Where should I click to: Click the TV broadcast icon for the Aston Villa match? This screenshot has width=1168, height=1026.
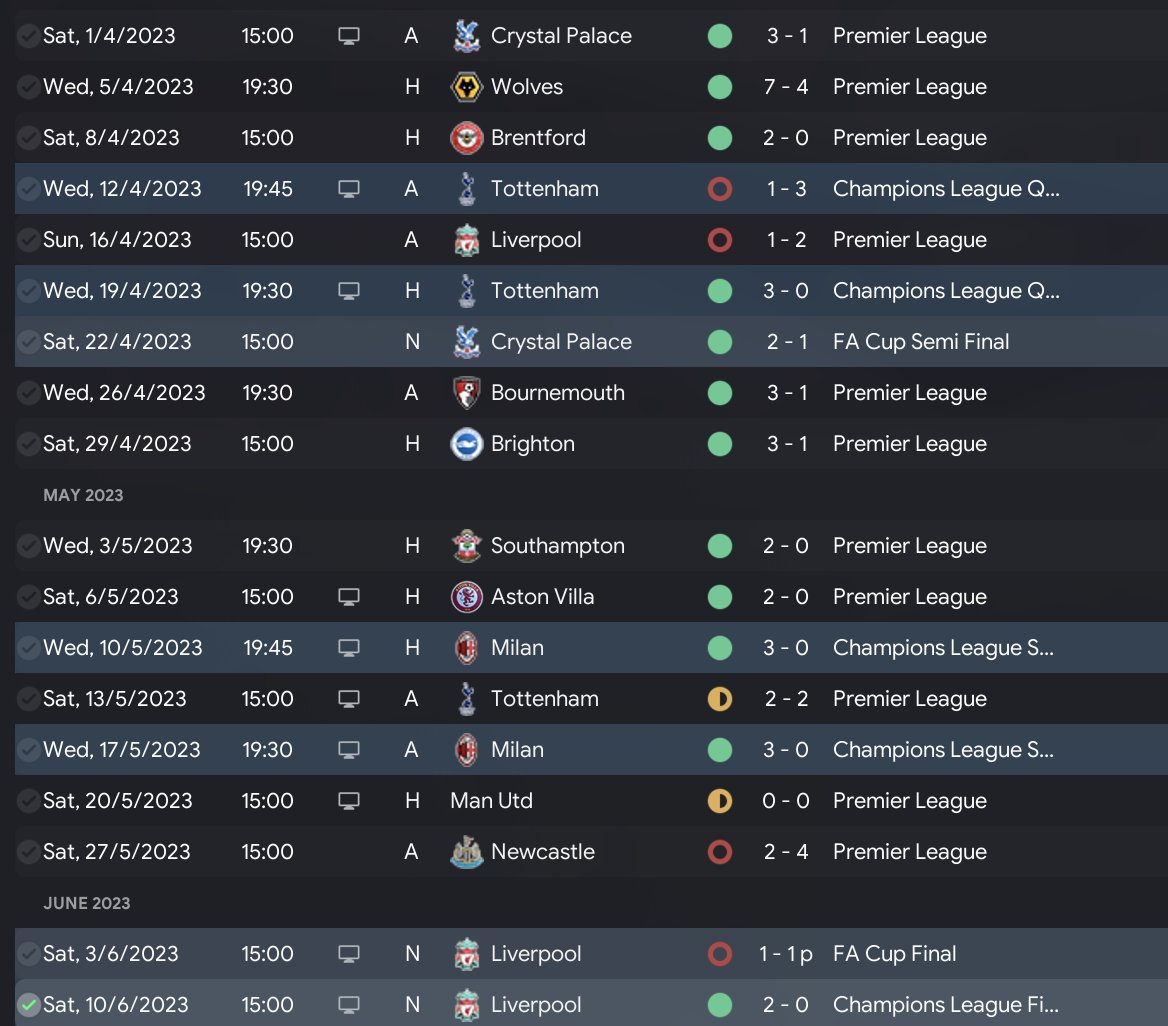348,597
